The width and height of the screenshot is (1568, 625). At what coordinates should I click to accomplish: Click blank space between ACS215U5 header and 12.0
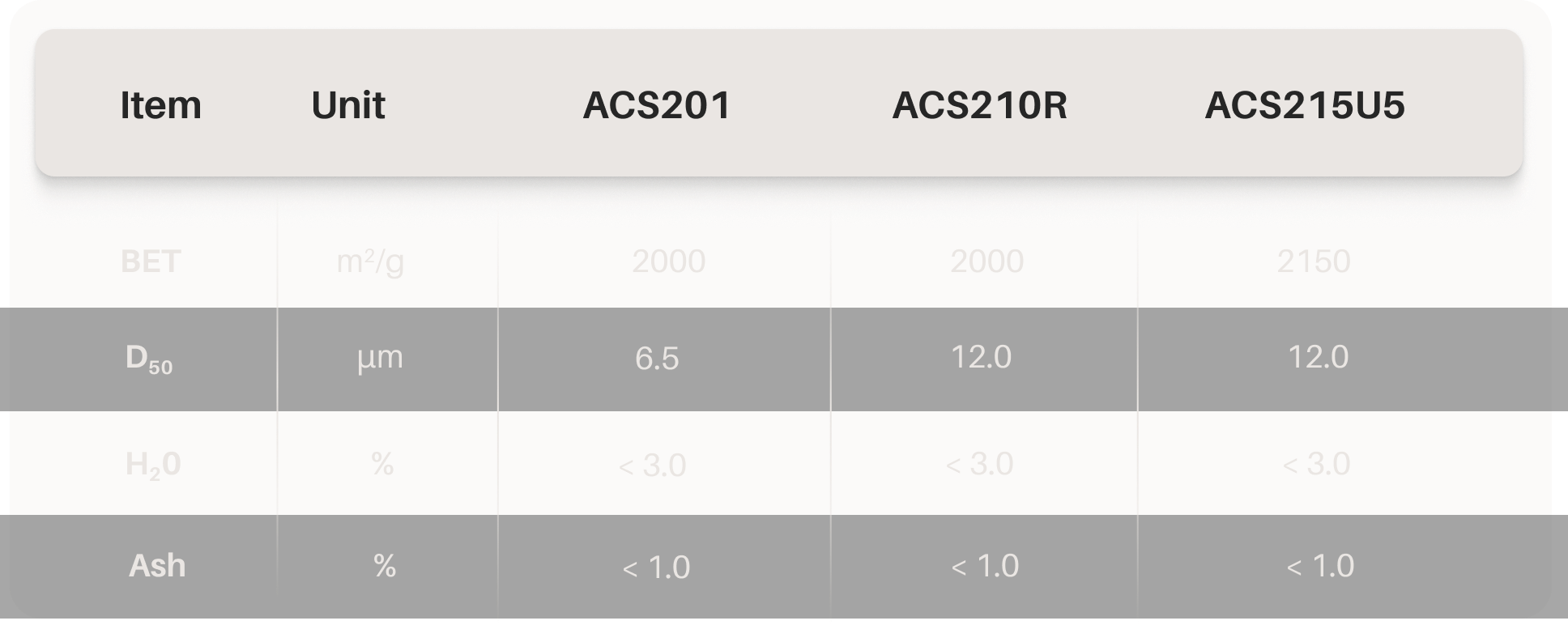[x=1318, y=243]
